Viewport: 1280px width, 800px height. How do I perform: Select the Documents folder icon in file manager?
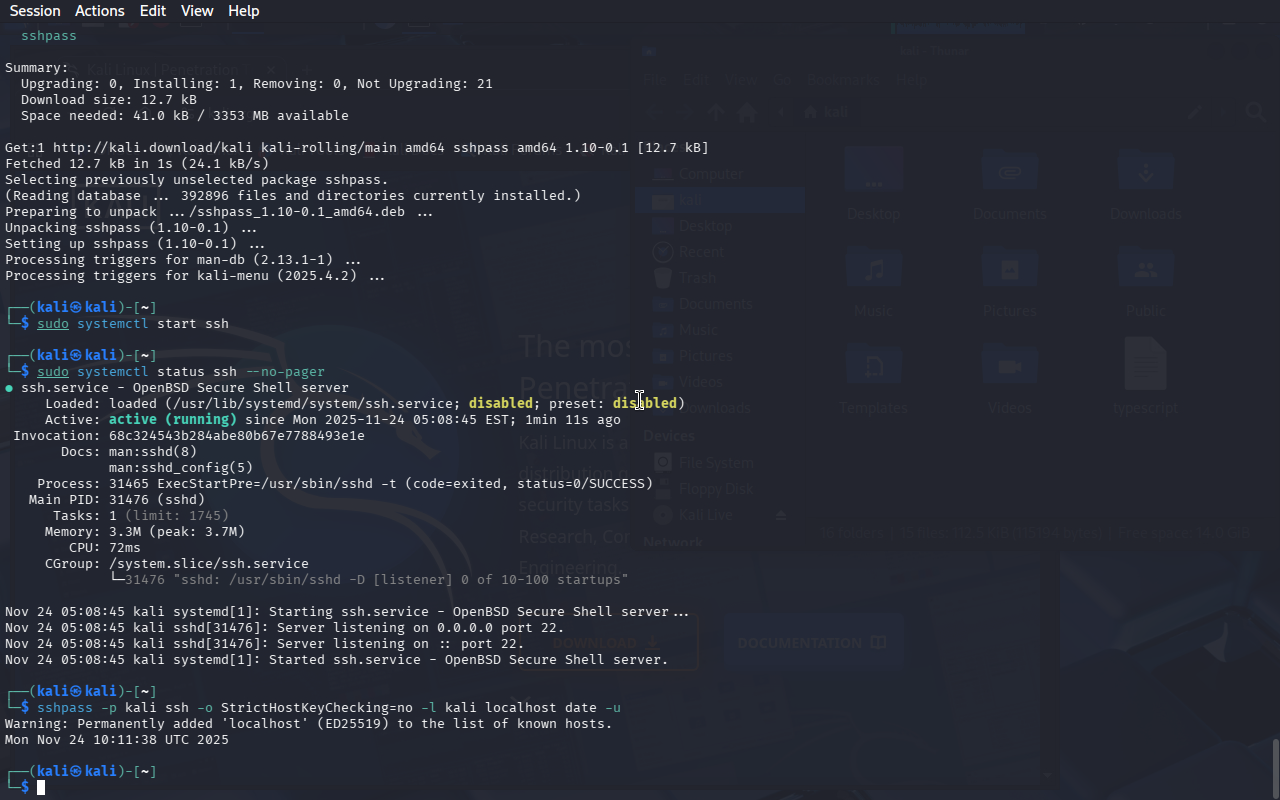(x=1009, y=172)
